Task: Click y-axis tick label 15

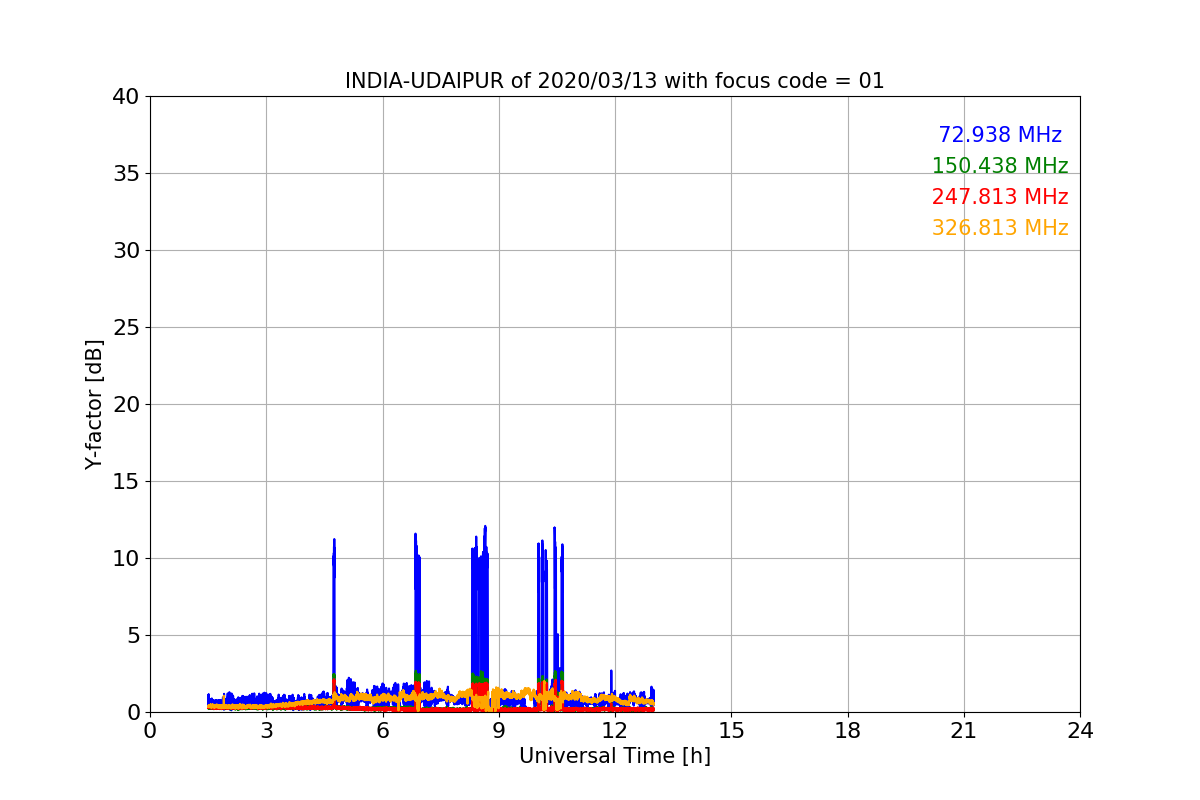Action: click(125, 482)
